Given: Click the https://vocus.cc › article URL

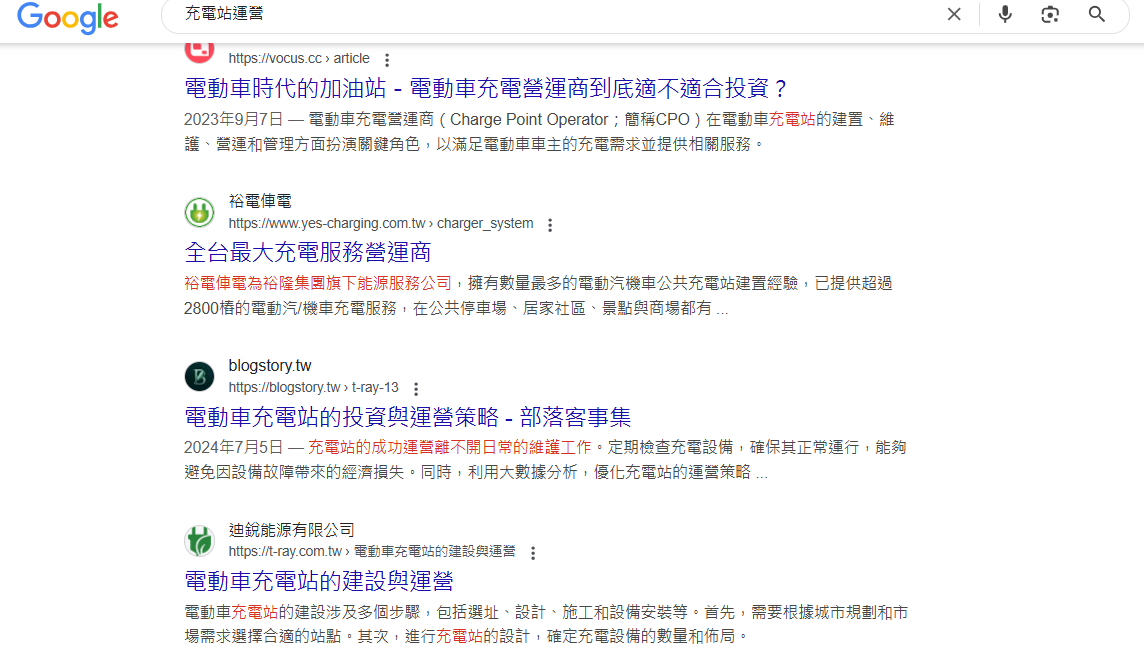Looking at the screenshot, I should [299, 58].
